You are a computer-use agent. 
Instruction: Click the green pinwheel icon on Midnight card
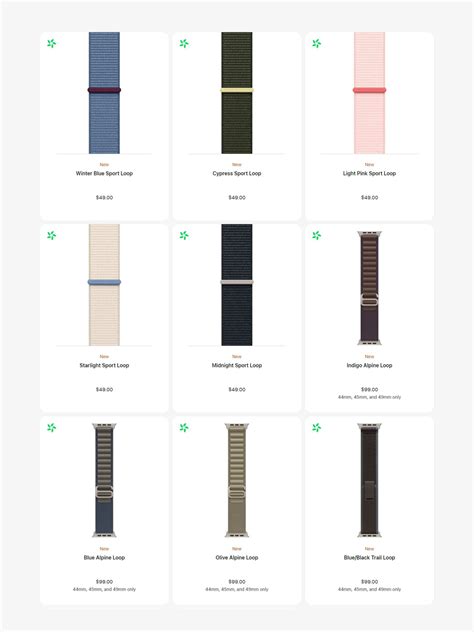click(x=184, y=235)
